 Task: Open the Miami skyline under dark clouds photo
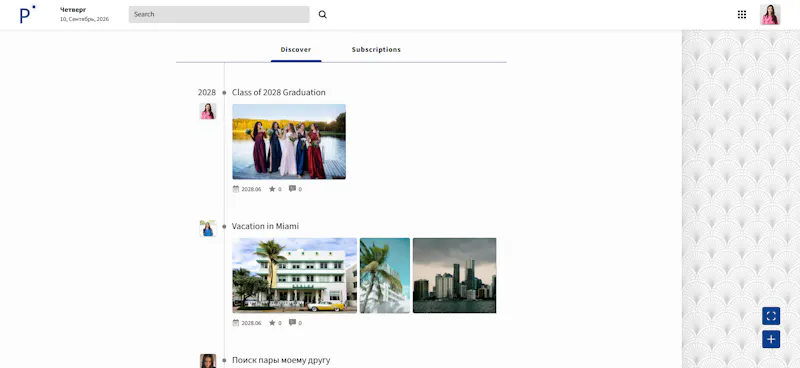[x=454, y=275]
